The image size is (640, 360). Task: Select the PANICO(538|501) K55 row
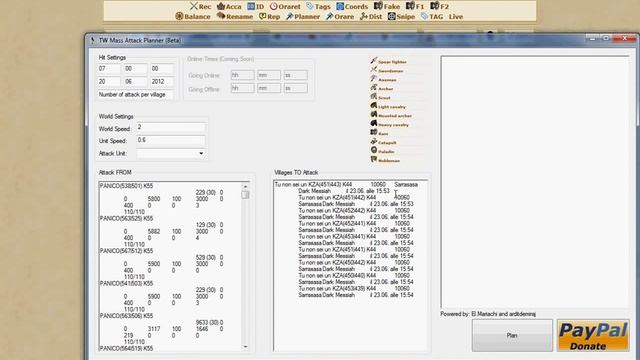[127, 186]
